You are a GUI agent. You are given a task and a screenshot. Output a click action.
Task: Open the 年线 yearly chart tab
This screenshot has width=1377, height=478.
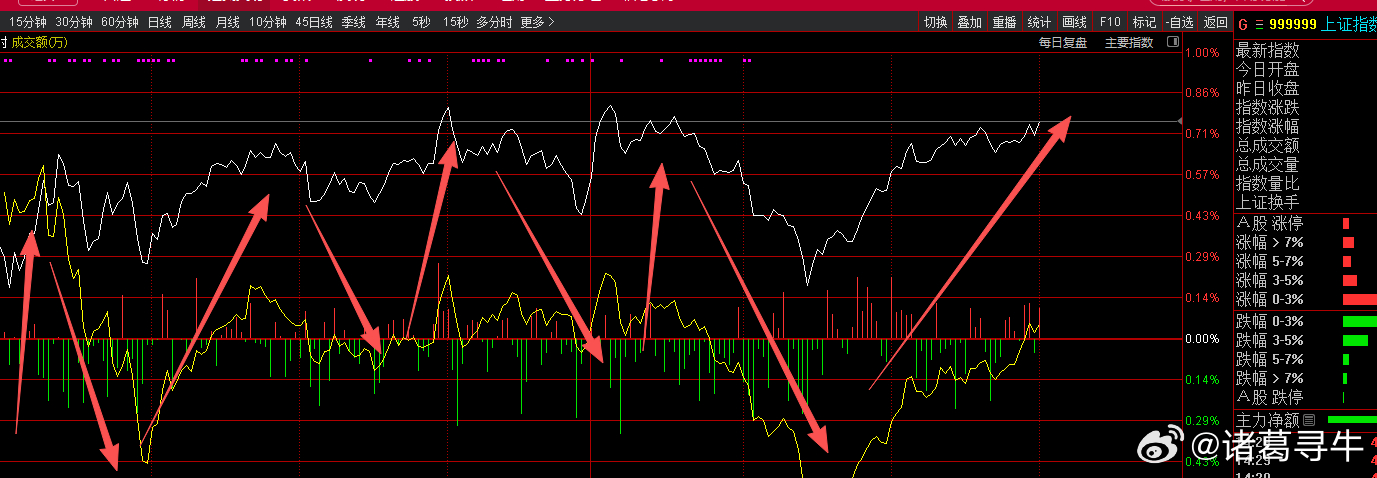coord(387,22)
